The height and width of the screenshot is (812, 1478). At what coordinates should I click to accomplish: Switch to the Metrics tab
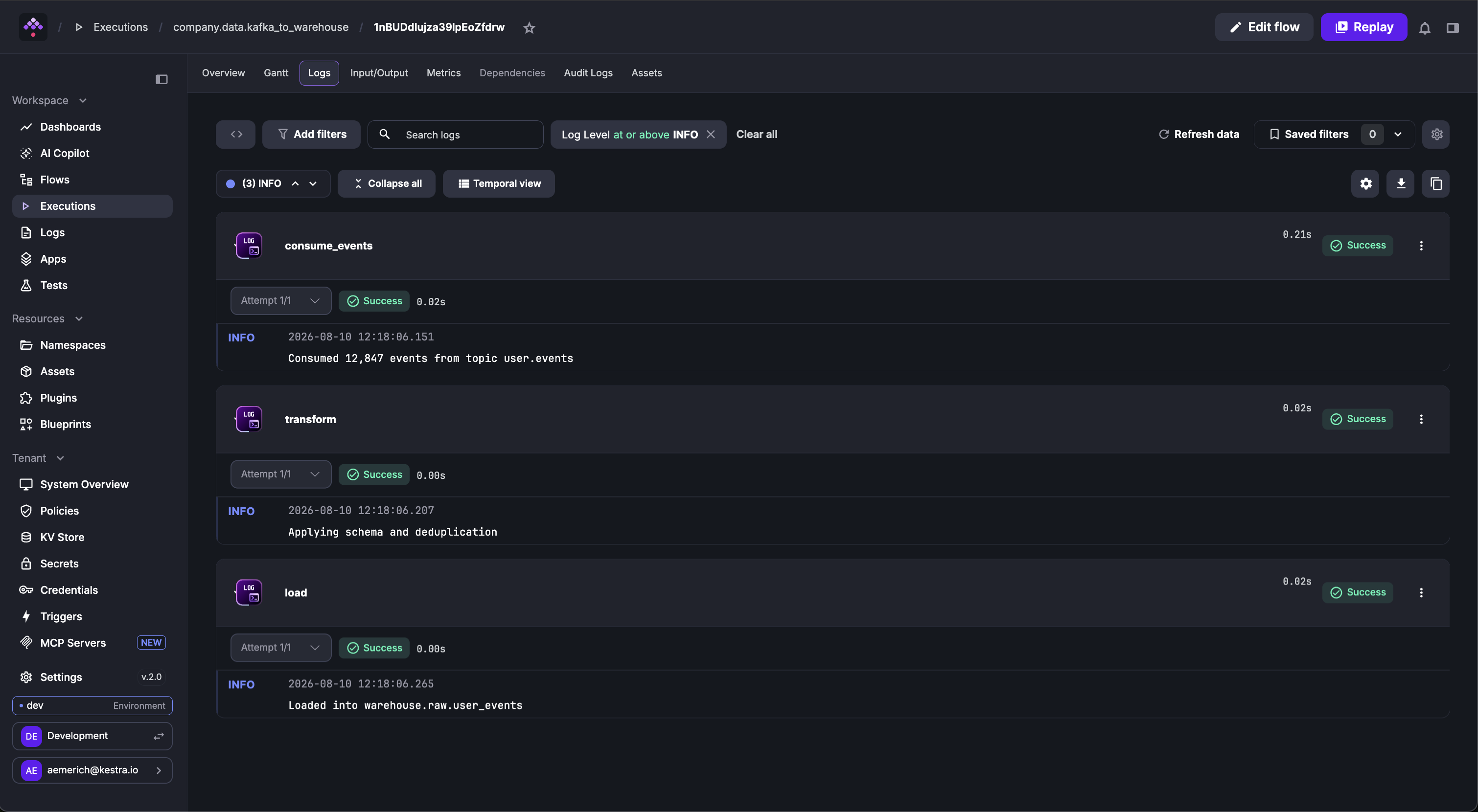(443, 73)
